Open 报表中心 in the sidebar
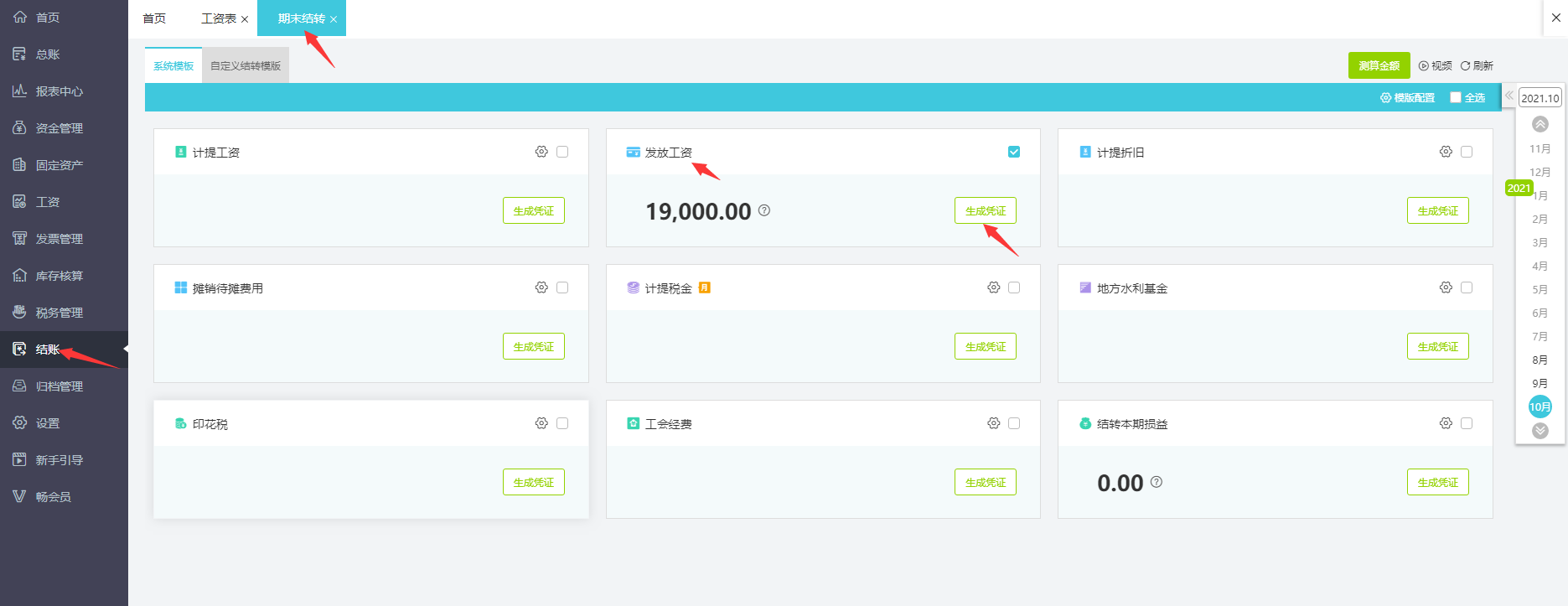 (59, 91)
